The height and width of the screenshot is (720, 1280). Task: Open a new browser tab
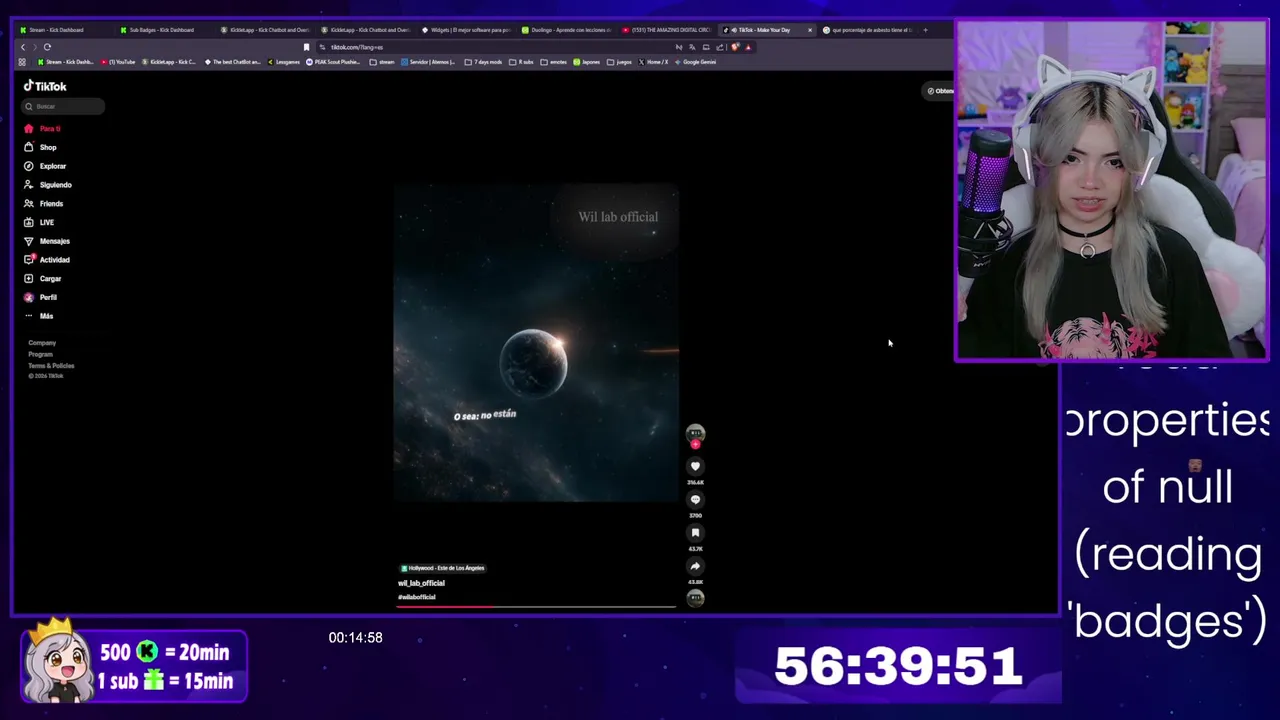pyautogui.click(x=925, y=30)
